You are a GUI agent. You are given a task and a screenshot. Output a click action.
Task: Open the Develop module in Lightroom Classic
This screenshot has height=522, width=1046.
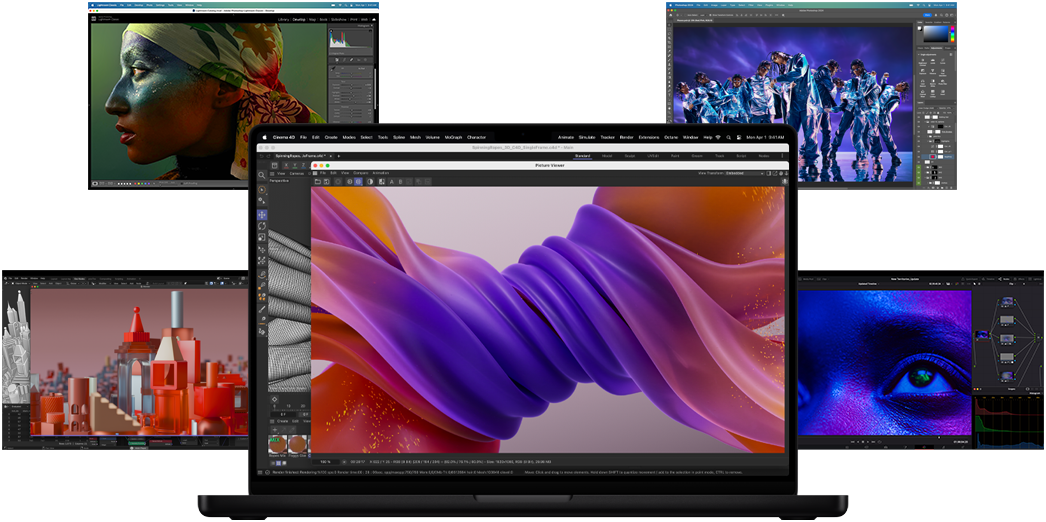(299, 19)
